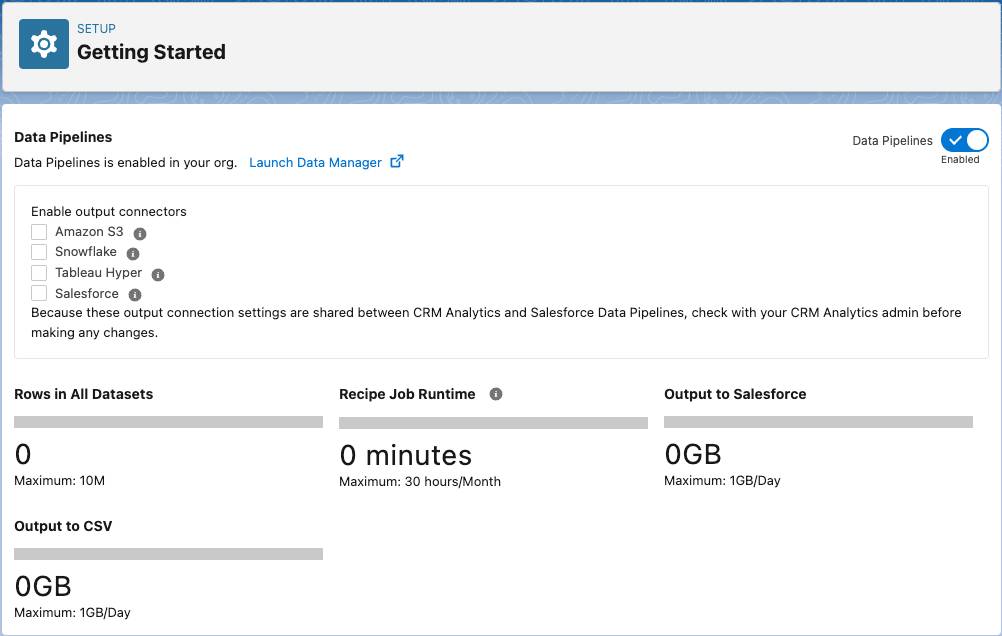This screenshot has width=1002, height=636.
Task: Click the Salesforce connector label
Action: tap(87, 293)
